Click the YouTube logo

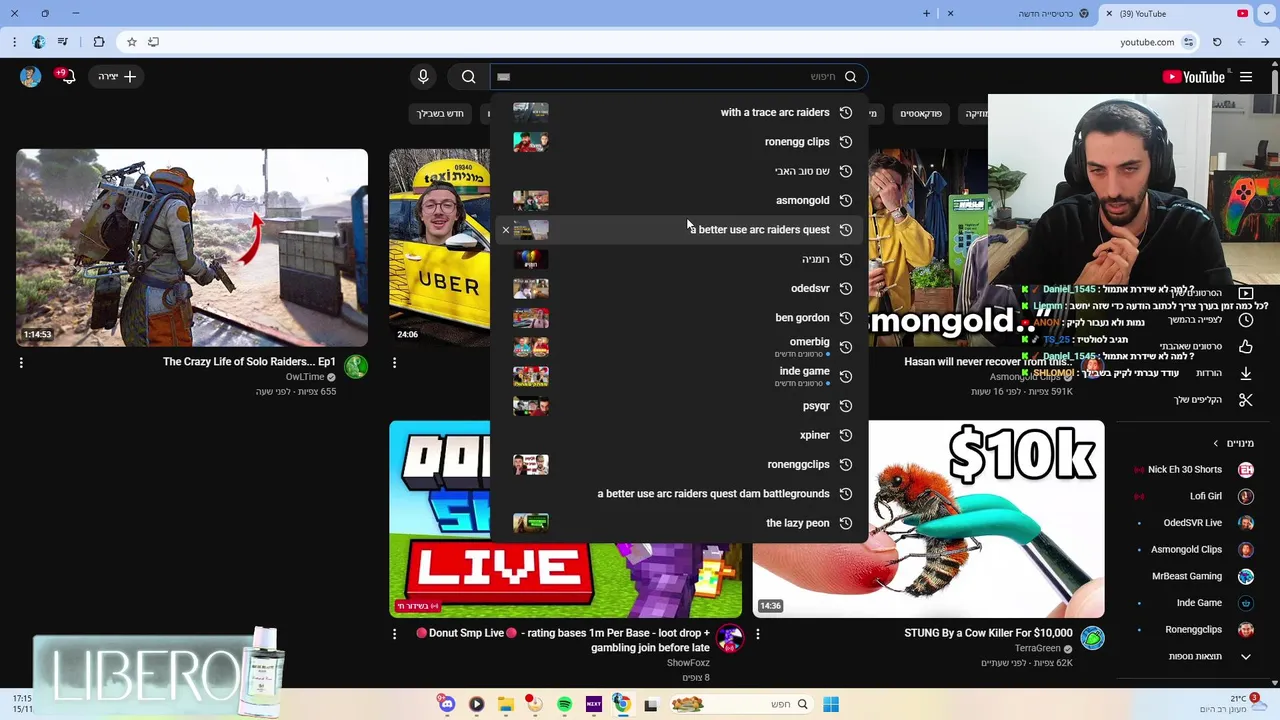click(1194, 77)
